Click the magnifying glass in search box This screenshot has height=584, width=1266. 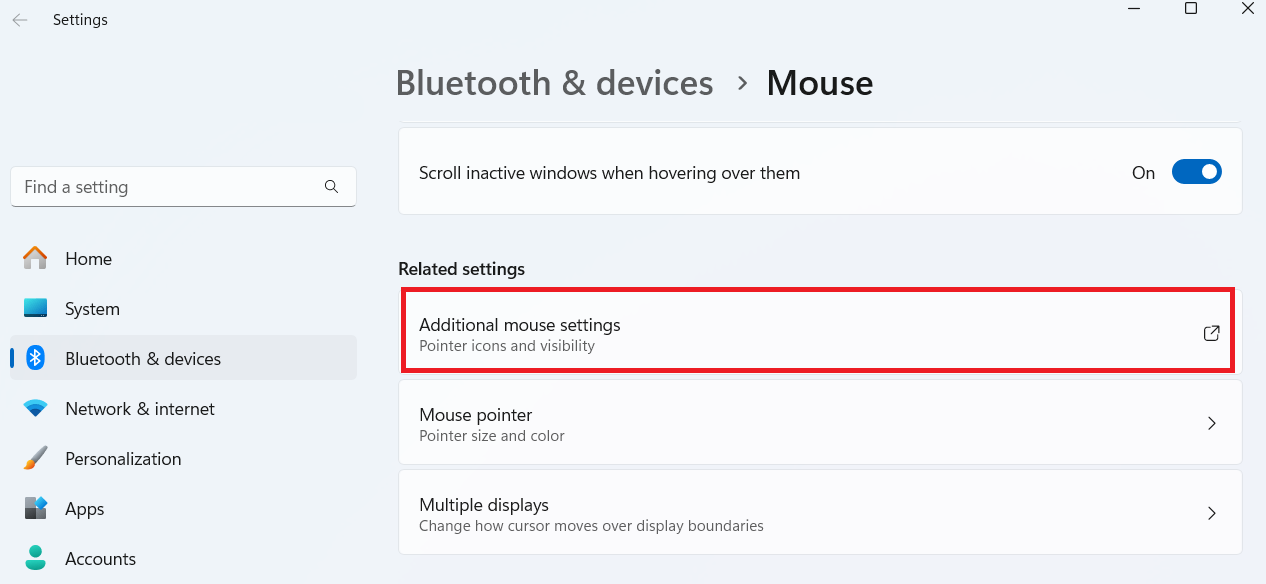pyautogui.click(x=331, y=186)
